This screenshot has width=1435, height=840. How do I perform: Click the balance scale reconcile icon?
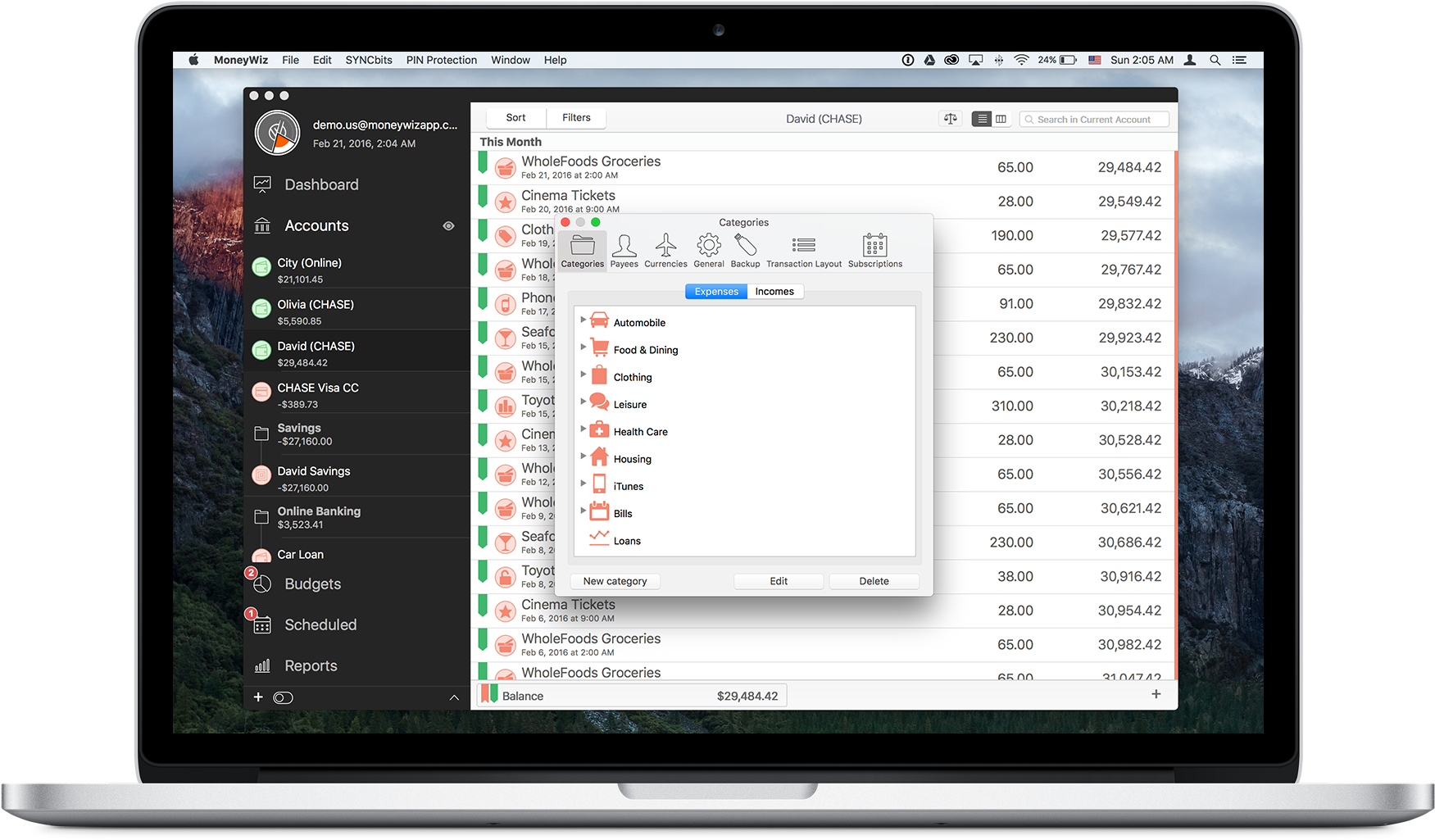click(951, 119)
